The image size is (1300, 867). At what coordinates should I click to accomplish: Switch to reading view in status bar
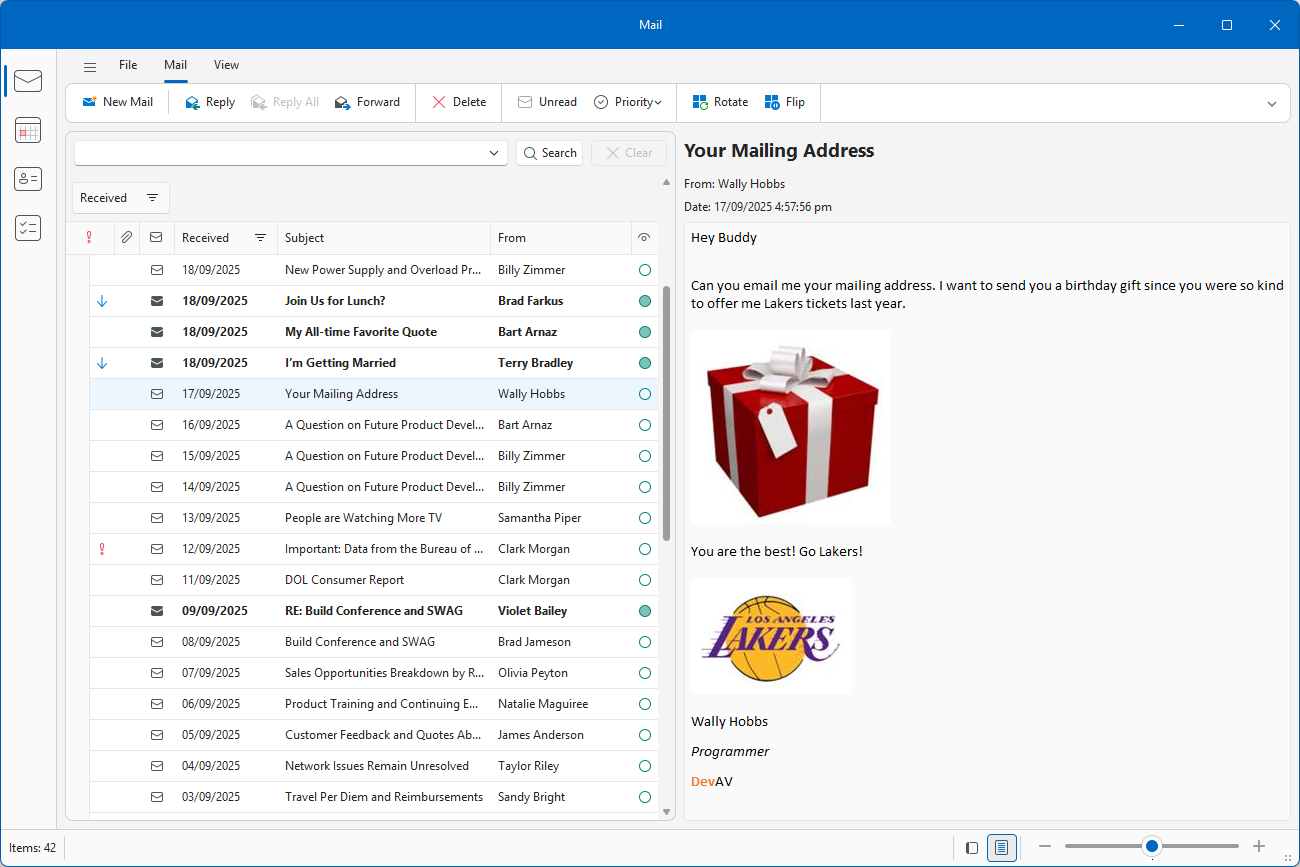coord(1002,847)
